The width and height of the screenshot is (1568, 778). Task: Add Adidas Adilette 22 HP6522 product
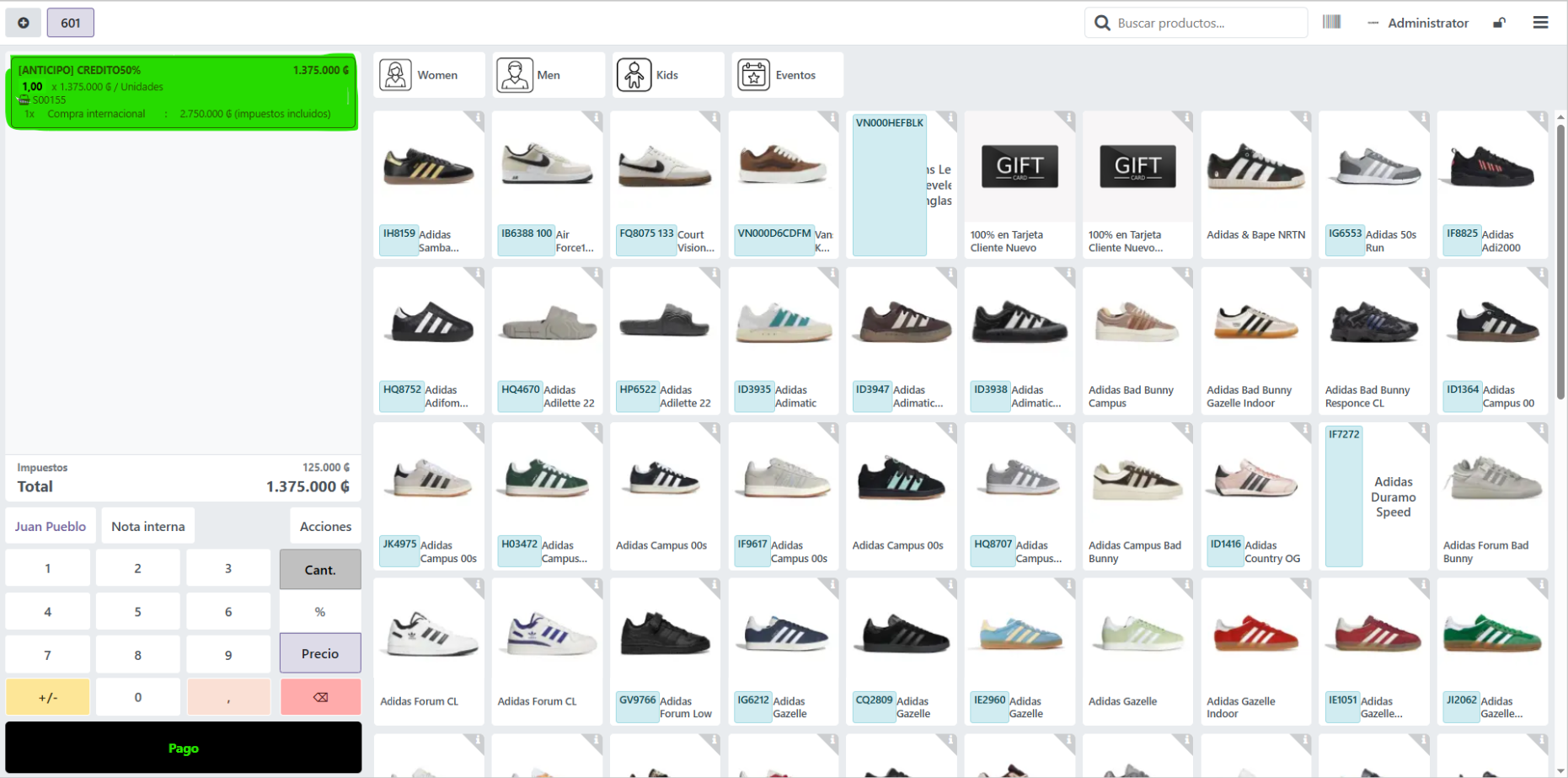(x=666, y=341)
